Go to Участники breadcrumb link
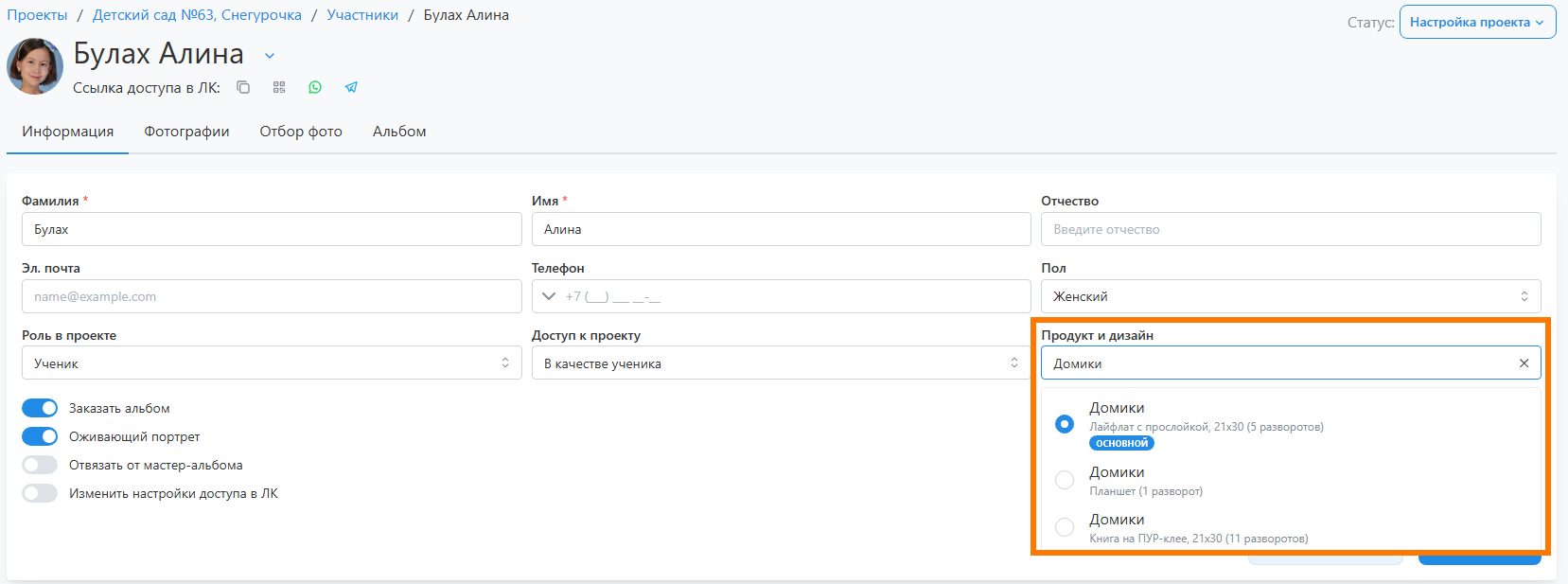 coord(362,15)
